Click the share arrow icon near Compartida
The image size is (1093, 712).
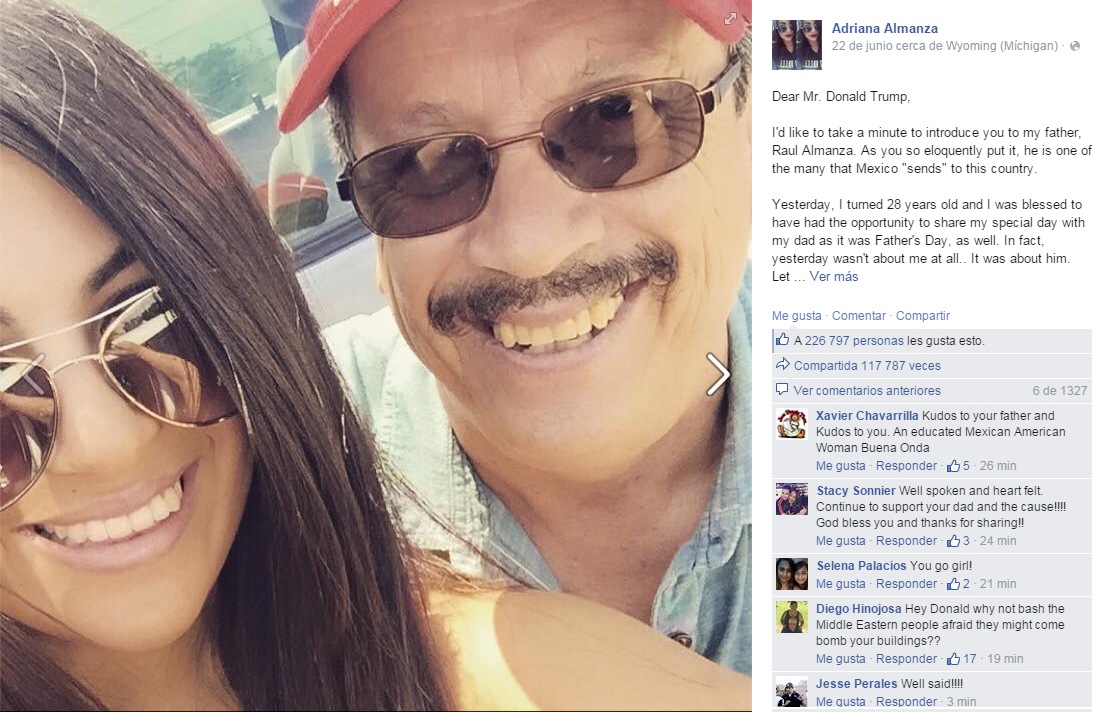pyautogui.click(x=783, y=364)
